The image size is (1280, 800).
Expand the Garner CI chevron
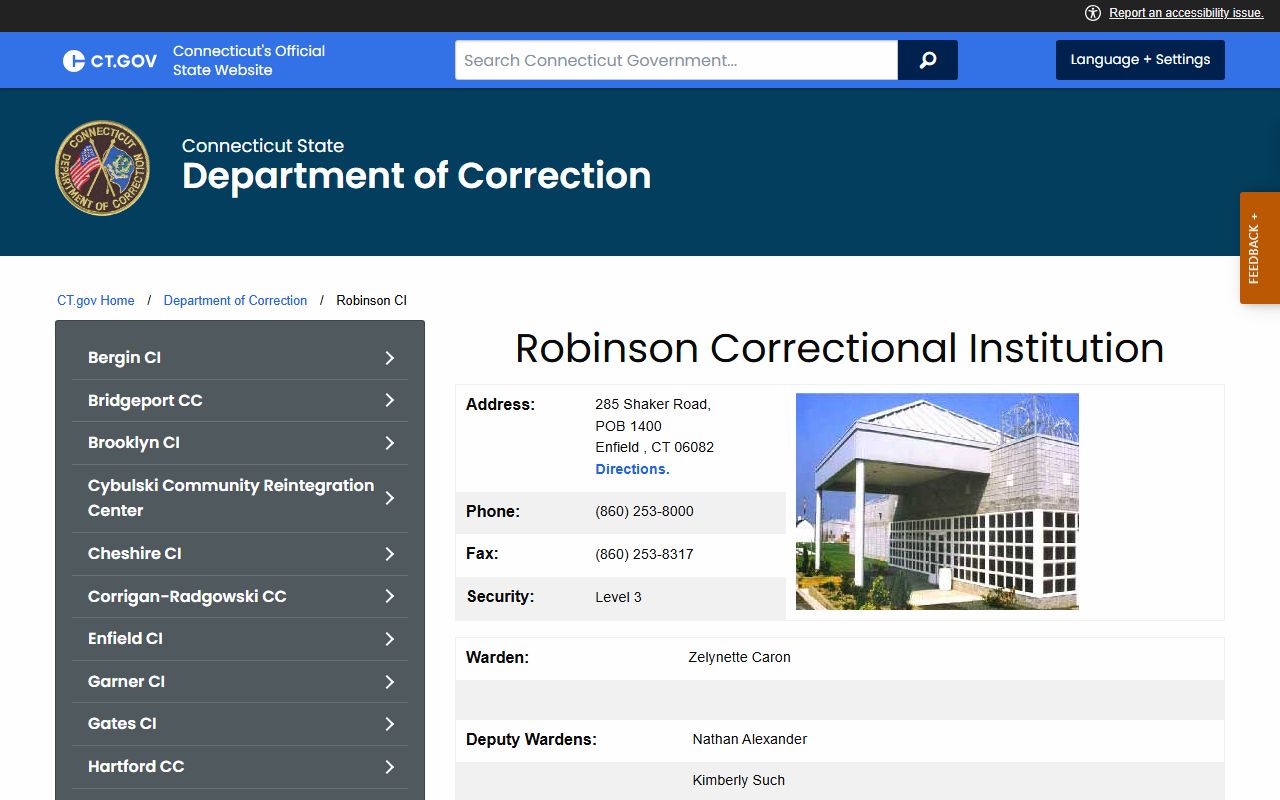[390, 682]
